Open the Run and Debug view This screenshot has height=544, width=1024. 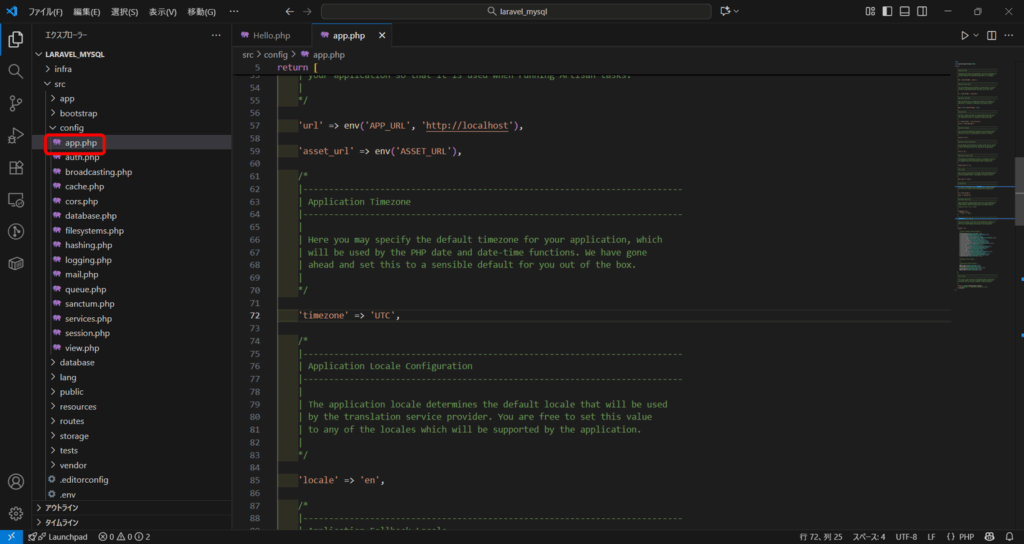15,135
